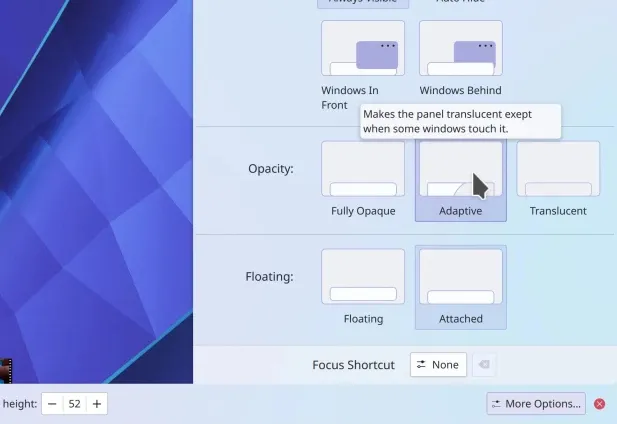Open the More Options dropdown menu

pos(536,404)
